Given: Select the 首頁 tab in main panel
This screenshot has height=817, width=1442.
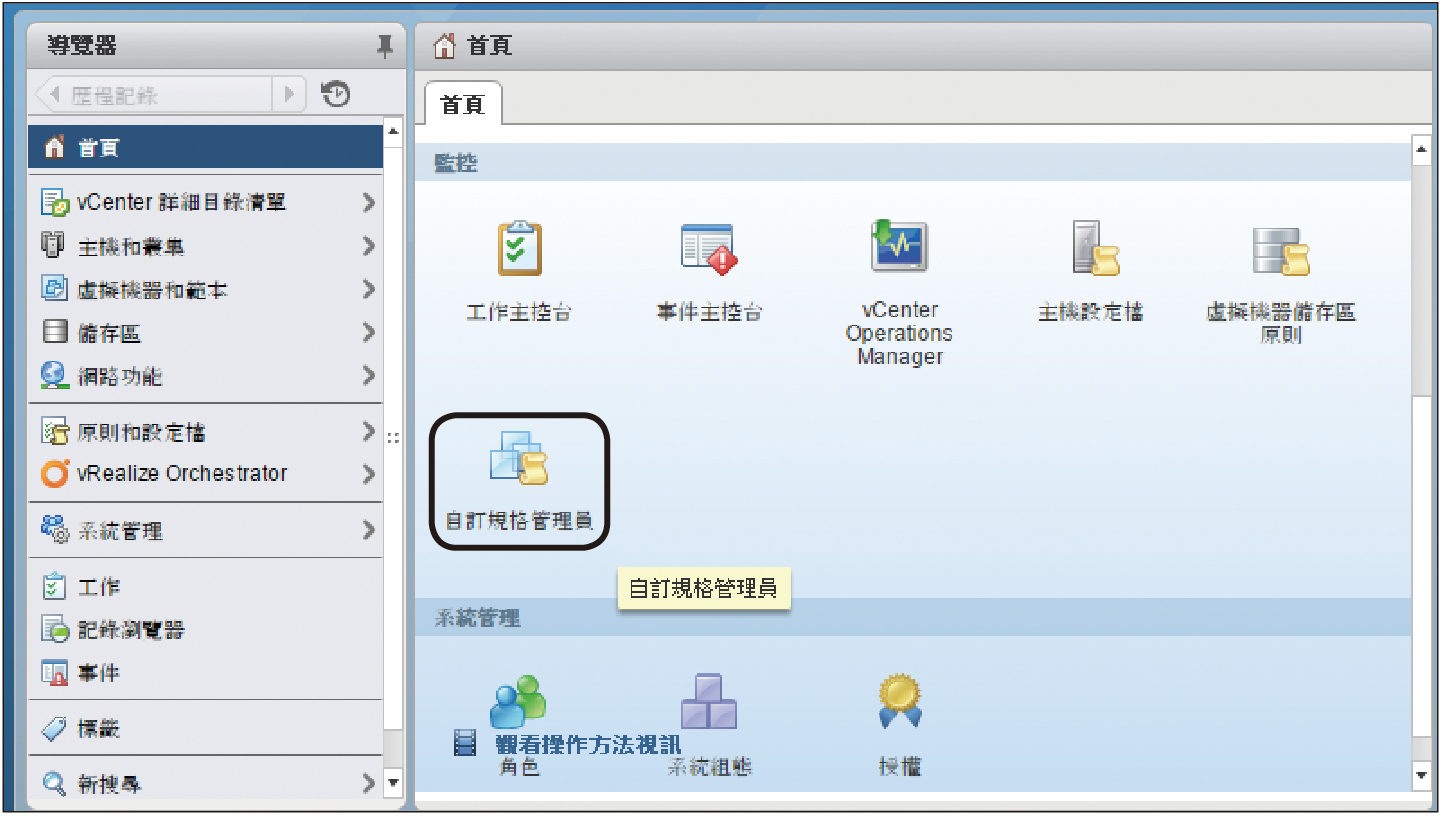Looking at the screenshot, I should pos(462,103).
